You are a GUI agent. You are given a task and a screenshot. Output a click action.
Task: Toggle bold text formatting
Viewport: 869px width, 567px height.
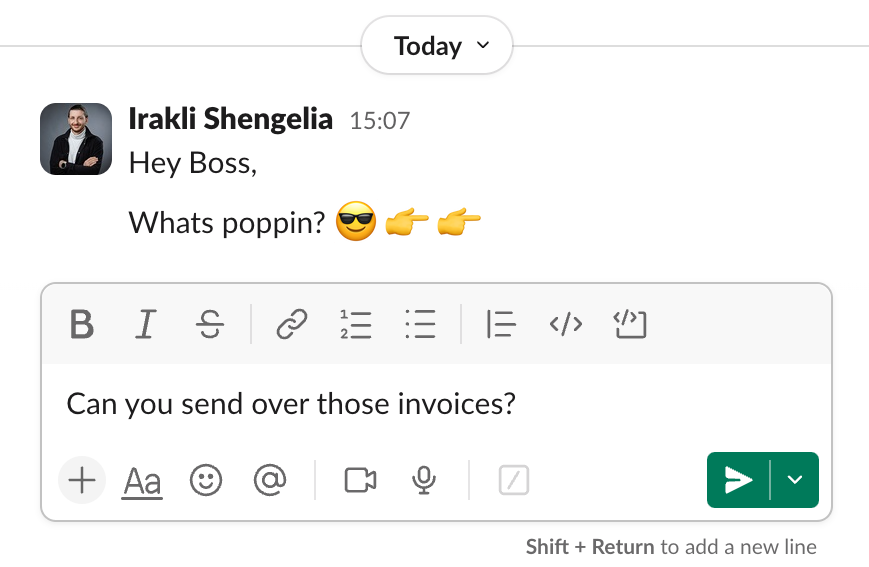[82, 324]
